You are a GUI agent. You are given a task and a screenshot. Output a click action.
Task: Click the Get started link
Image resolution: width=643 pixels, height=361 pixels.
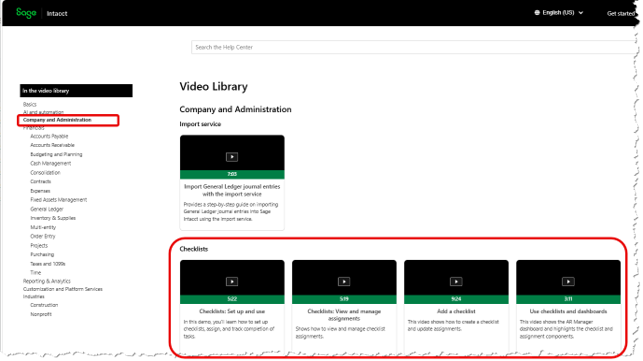pos(621,14)
